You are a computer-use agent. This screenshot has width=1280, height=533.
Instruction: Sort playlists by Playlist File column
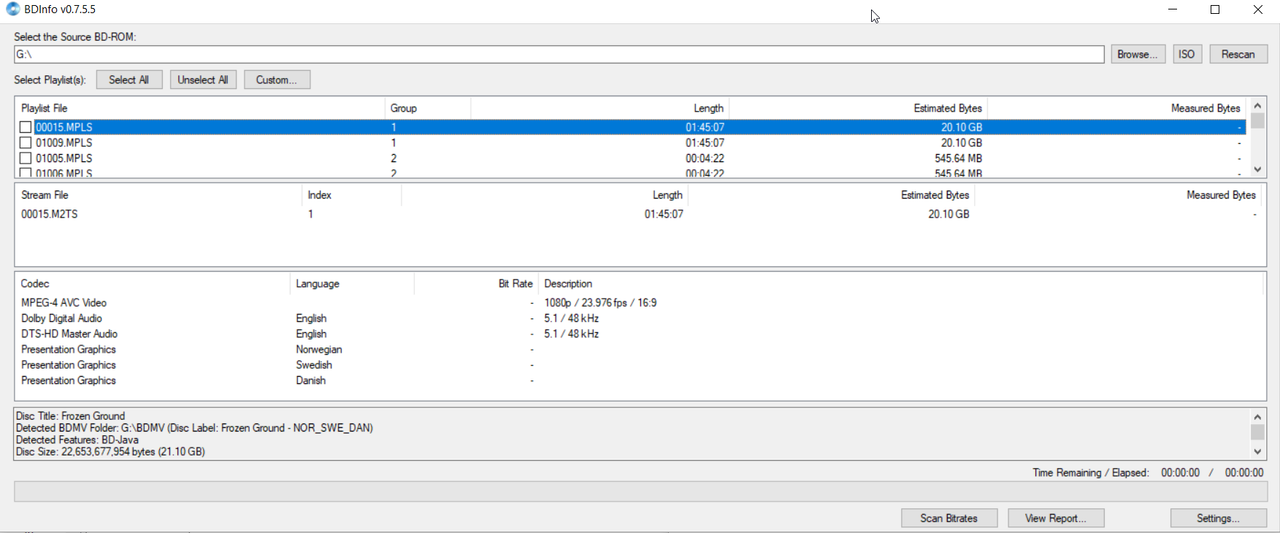pyautogui.click(x=200, y=108)
